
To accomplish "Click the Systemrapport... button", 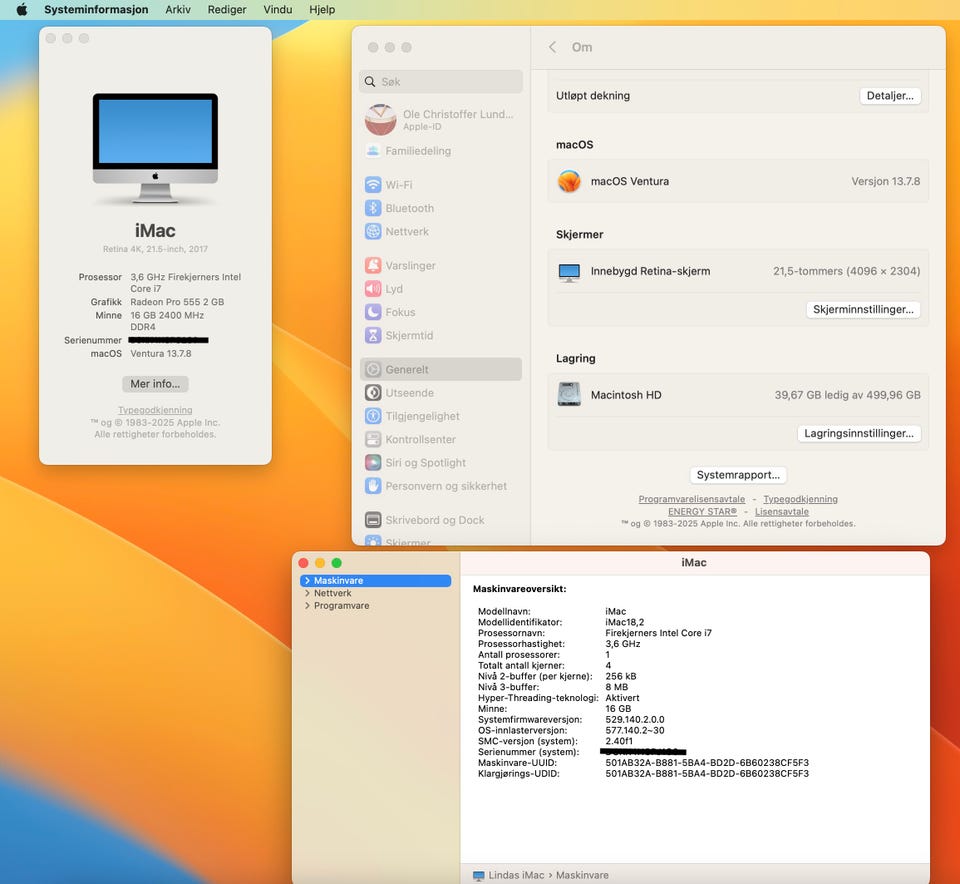I will click(x=738, y=475).
